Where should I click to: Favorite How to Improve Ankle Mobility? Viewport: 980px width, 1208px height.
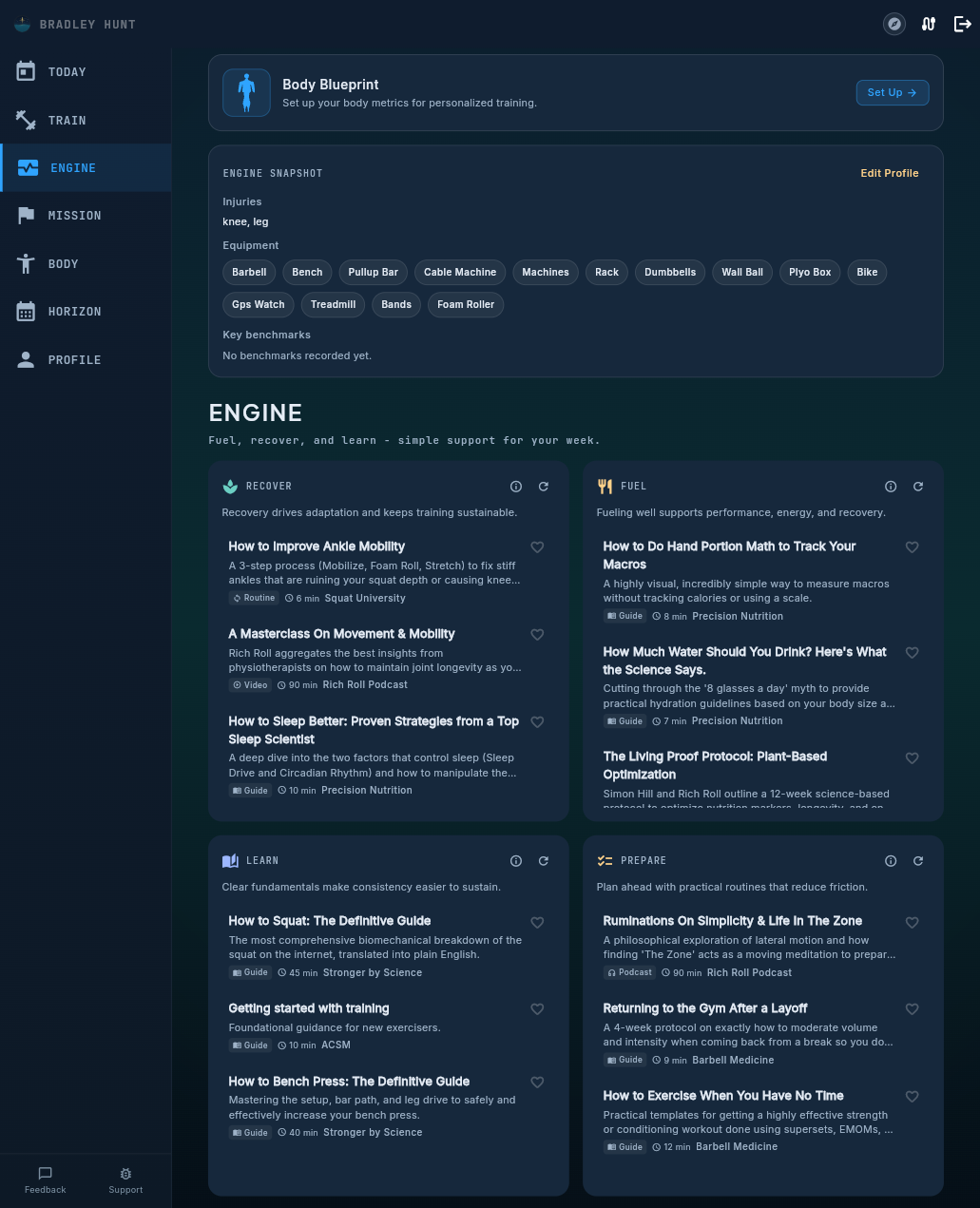click(x=537, y=547)
